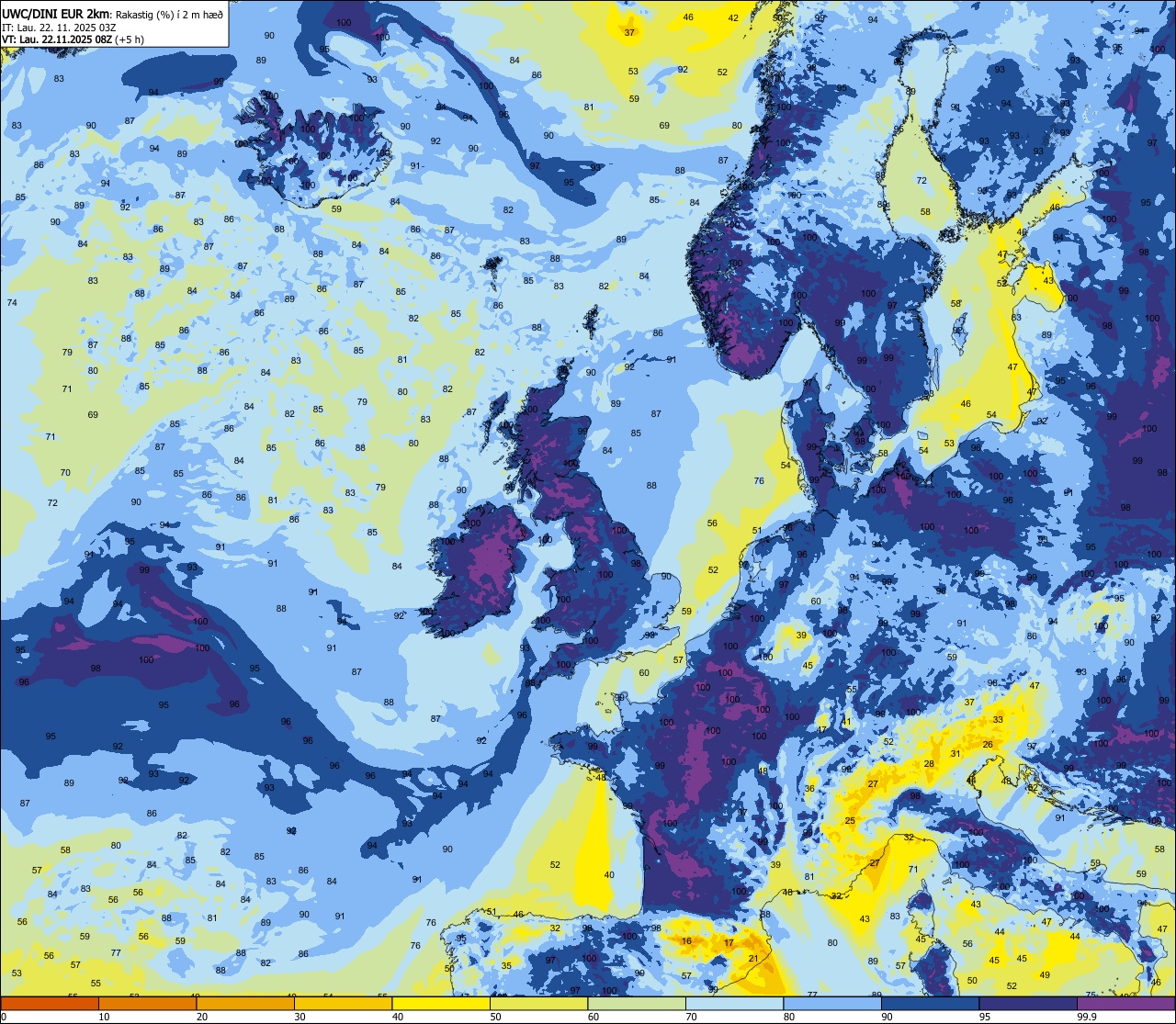Click the 20–30% amber legend segment

(244, 1004)
